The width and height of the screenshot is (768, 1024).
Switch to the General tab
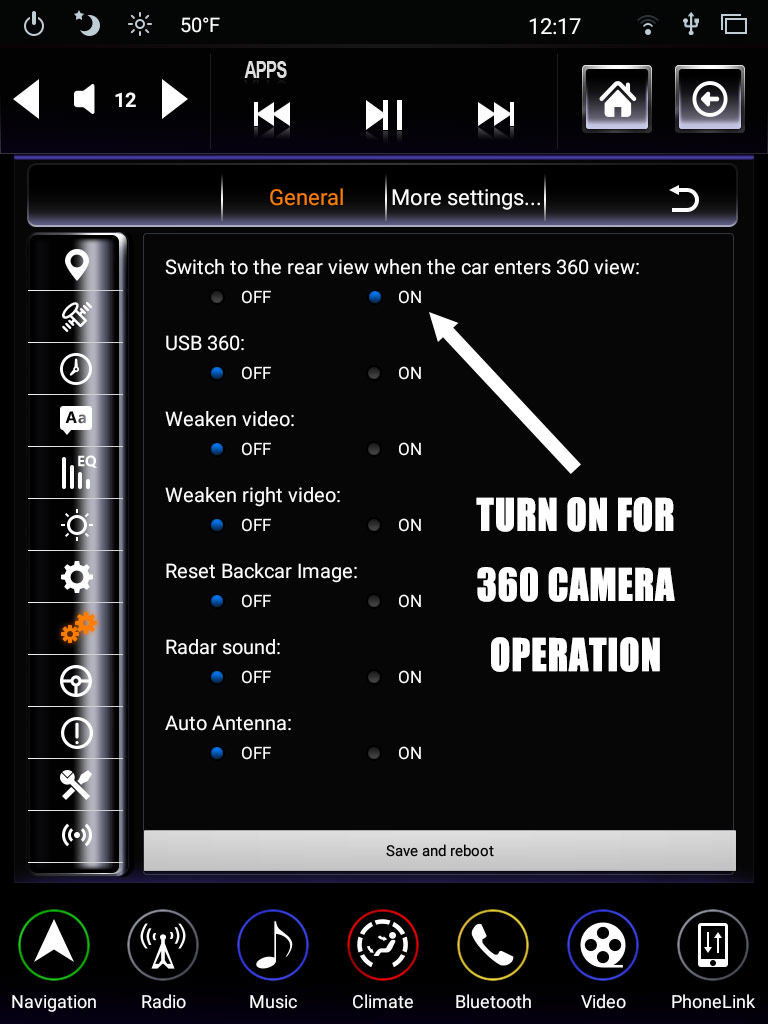[x=306, y=197]
